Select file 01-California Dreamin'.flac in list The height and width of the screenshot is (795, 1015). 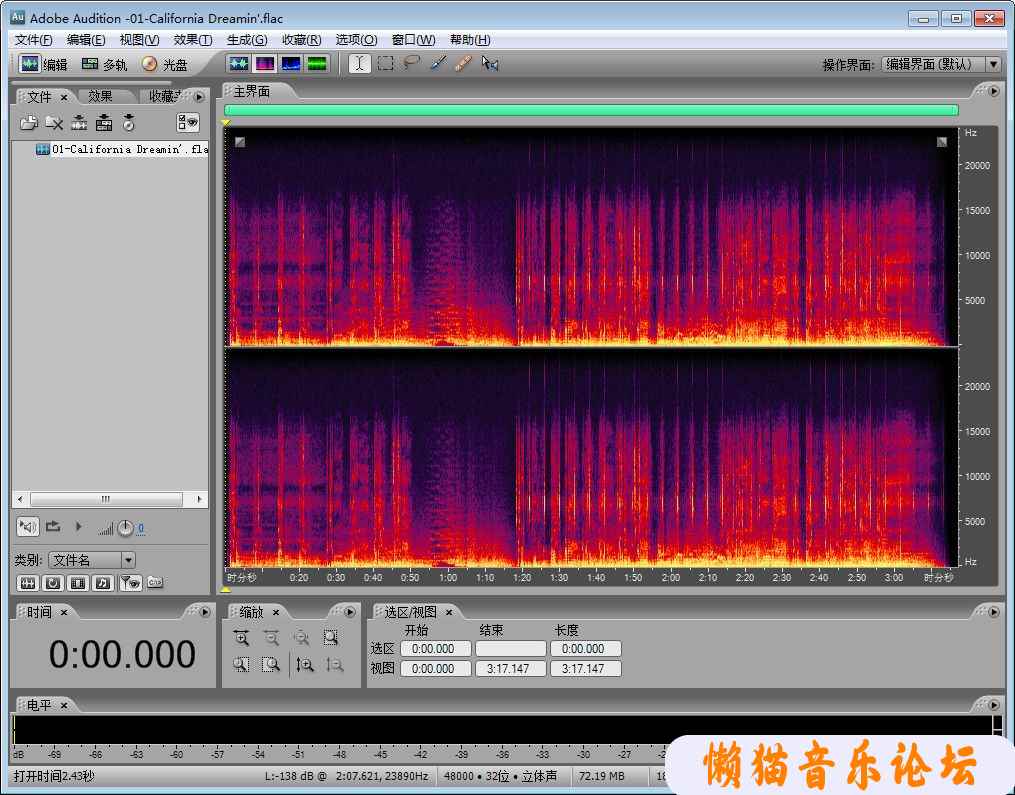pyautogui.click(x=123, y=150)
